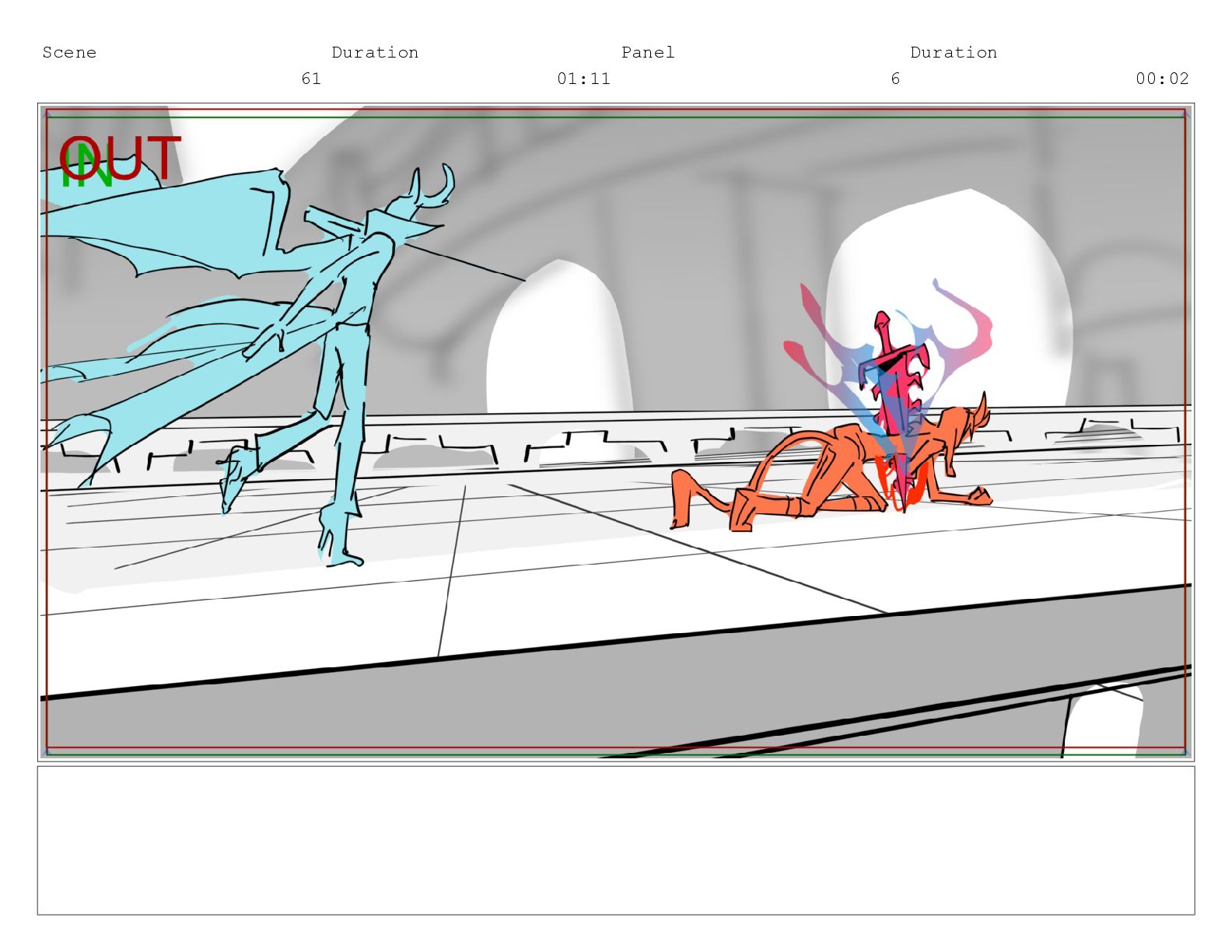Viewport: 1232px width, 952px height.
Task: Click the Scene header label
Action: (69, 52)
